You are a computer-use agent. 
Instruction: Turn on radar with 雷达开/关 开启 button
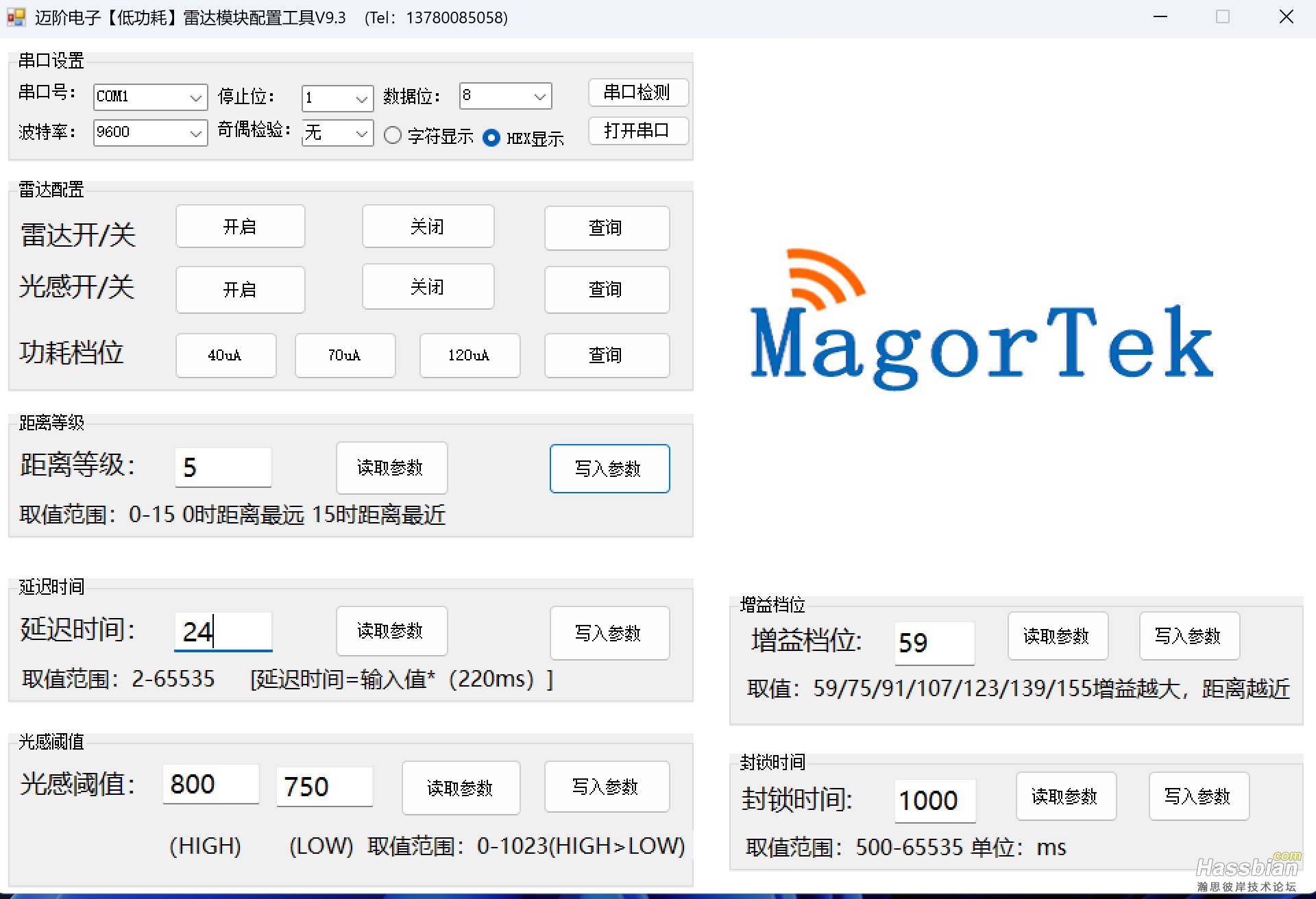[x=240, y=227]
